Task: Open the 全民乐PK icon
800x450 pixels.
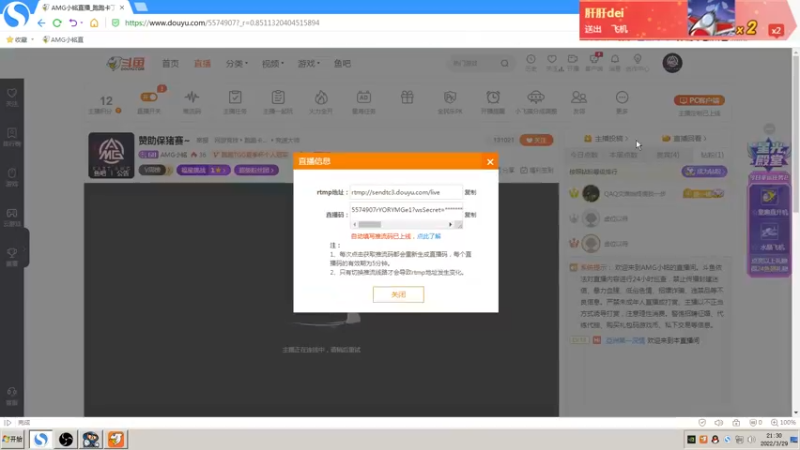Action: pos(449,97)
